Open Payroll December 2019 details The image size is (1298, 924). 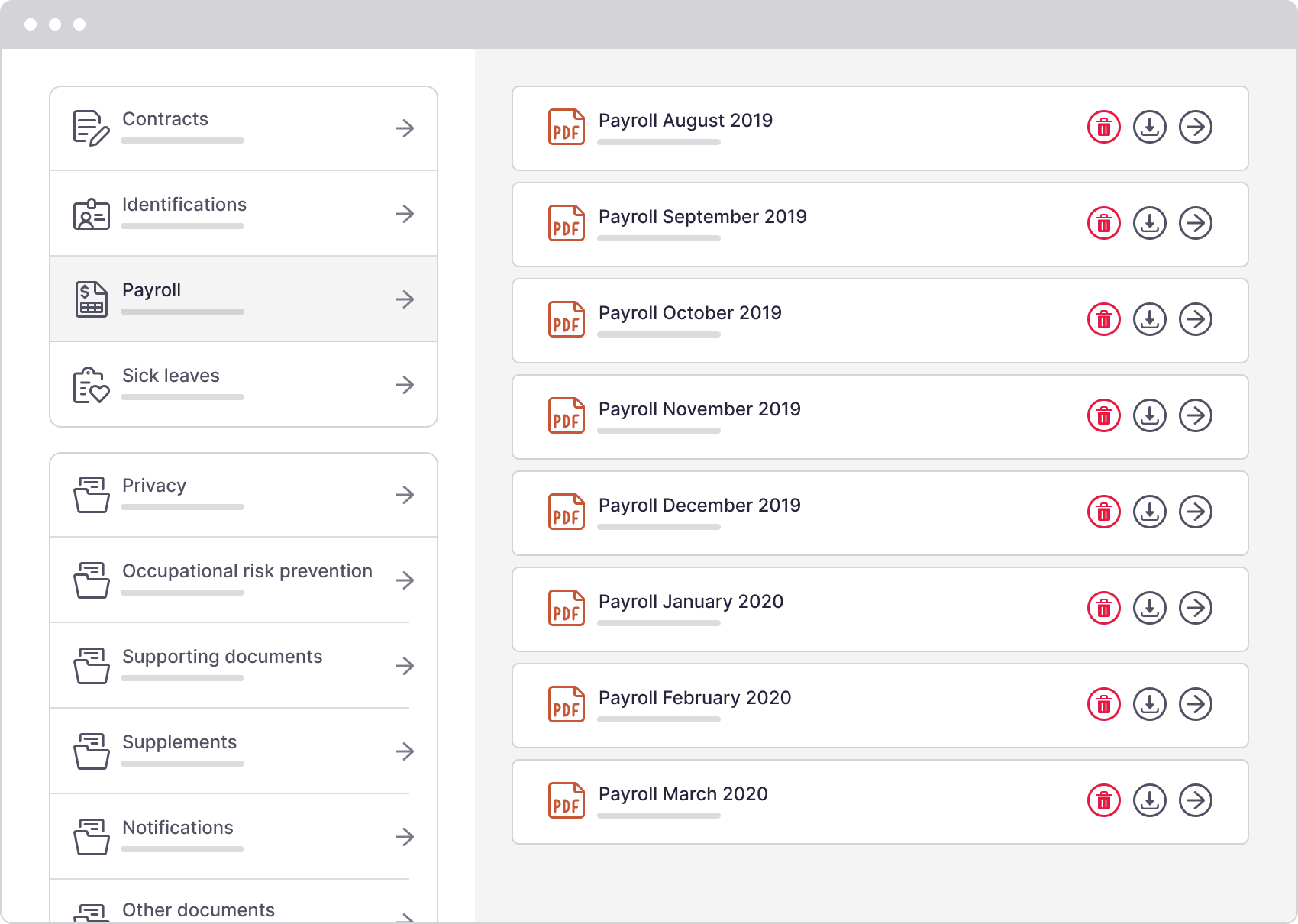point(1196,512)
